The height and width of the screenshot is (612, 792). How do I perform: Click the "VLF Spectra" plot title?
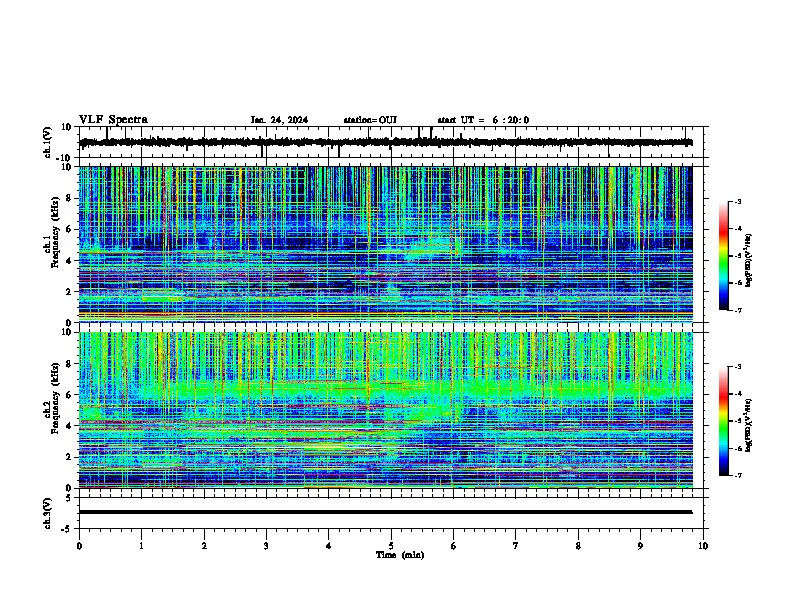coord(113,120)
